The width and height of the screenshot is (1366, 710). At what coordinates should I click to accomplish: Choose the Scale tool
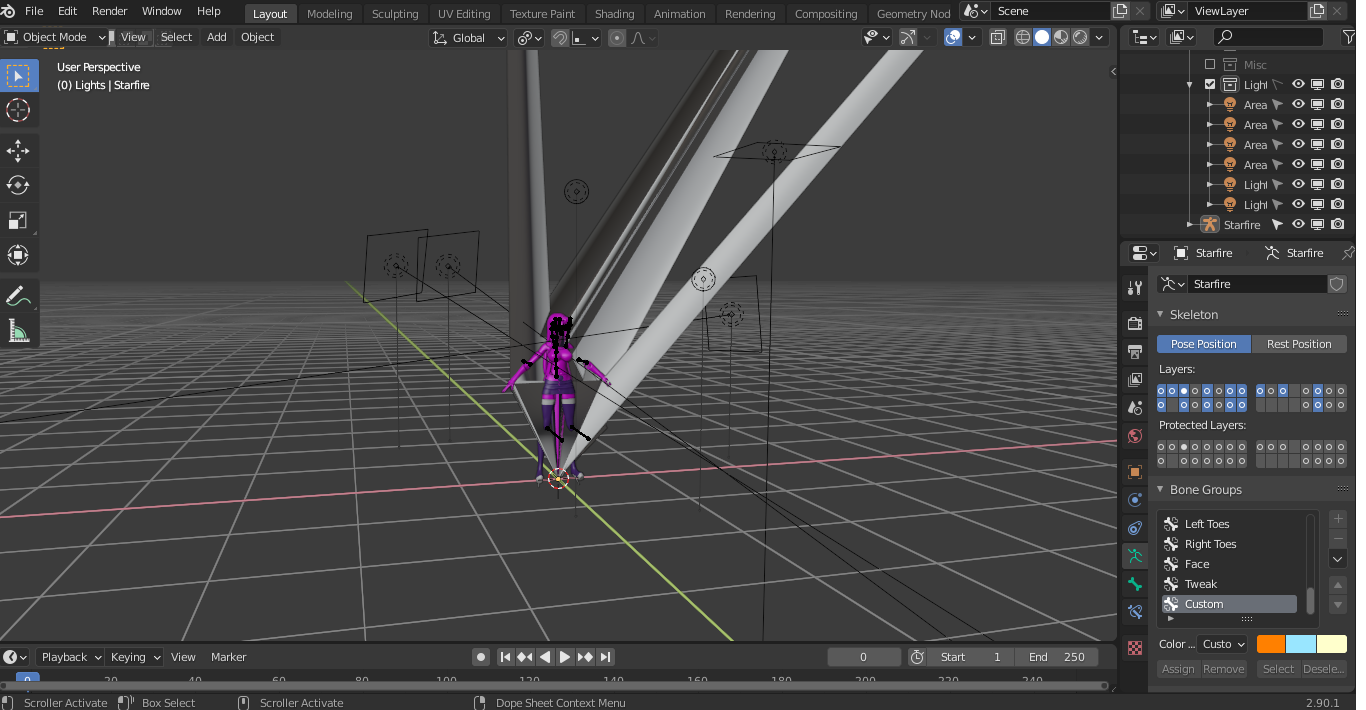[x=18, y=220]
